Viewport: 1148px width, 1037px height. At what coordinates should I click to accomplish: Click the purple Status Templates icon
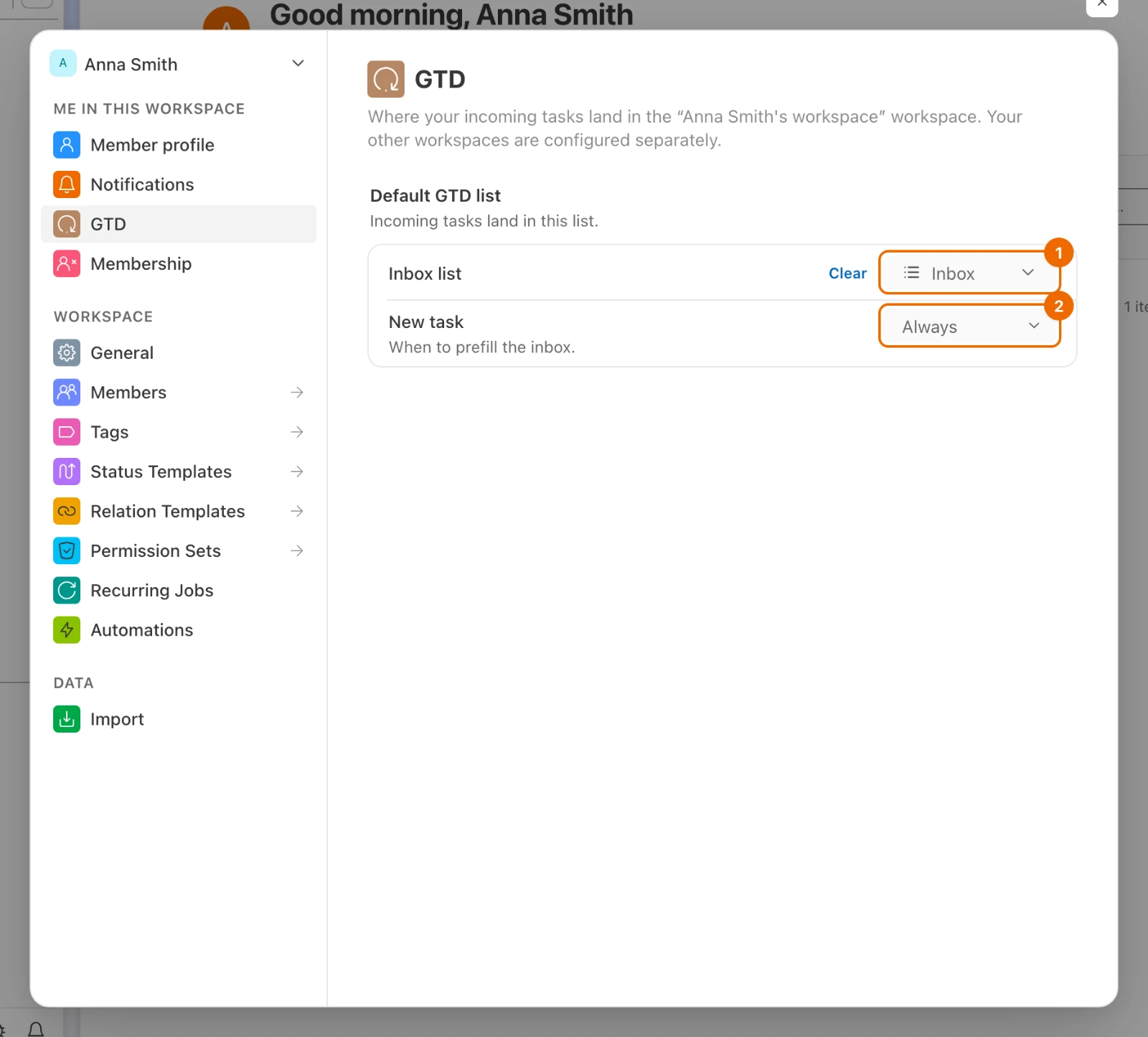[67, 471]
